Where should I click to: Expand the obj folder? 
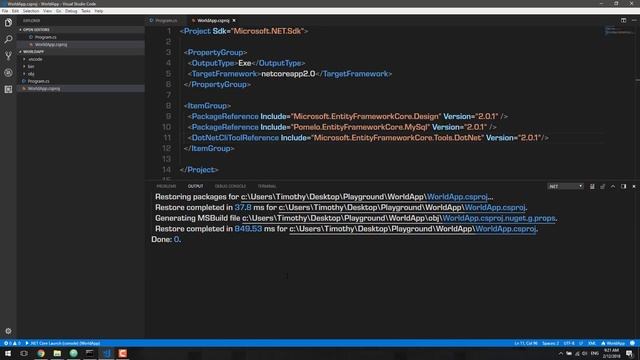click(31, 74)
